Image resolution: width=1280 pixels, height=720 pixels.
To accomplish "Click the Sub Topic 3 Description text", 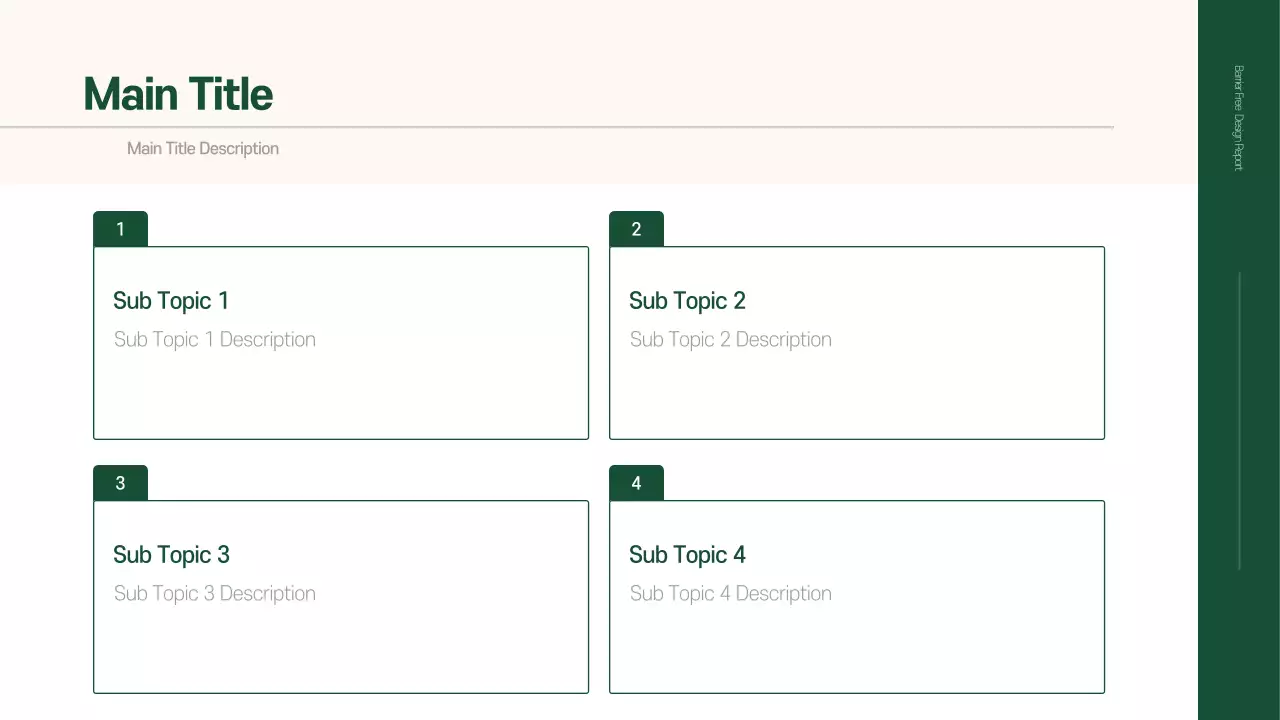I will click(215, 594).
